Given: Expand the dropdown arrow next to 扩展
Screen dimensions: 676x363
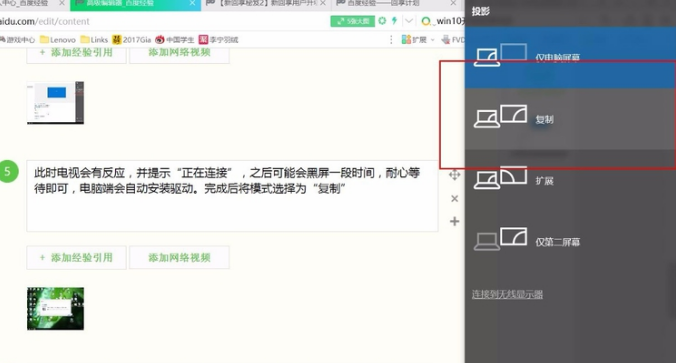Looking at the screenshot, I should [432, 40].
